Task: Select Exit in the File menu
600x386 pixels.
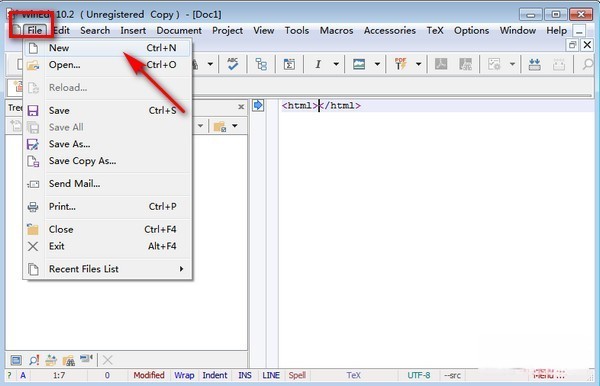Action: point(107,246)
